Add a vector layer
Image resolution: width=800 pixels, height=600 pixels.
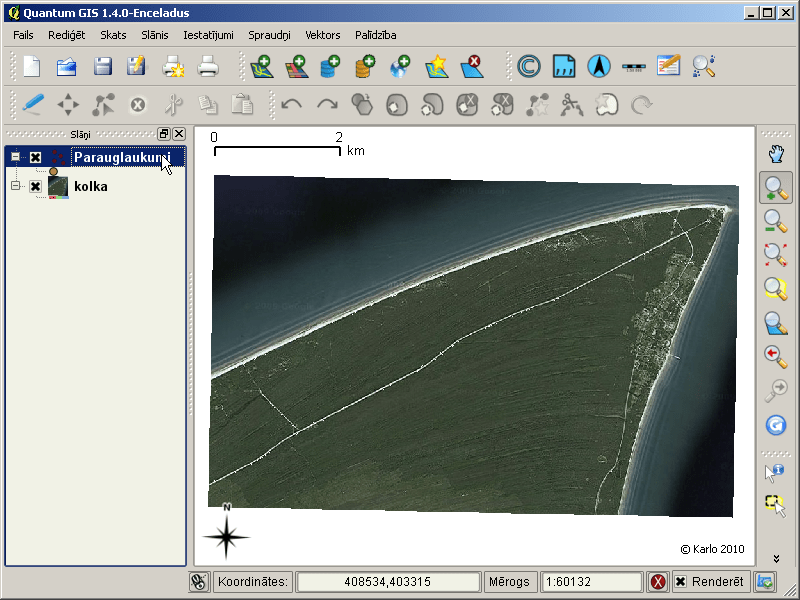262,66
